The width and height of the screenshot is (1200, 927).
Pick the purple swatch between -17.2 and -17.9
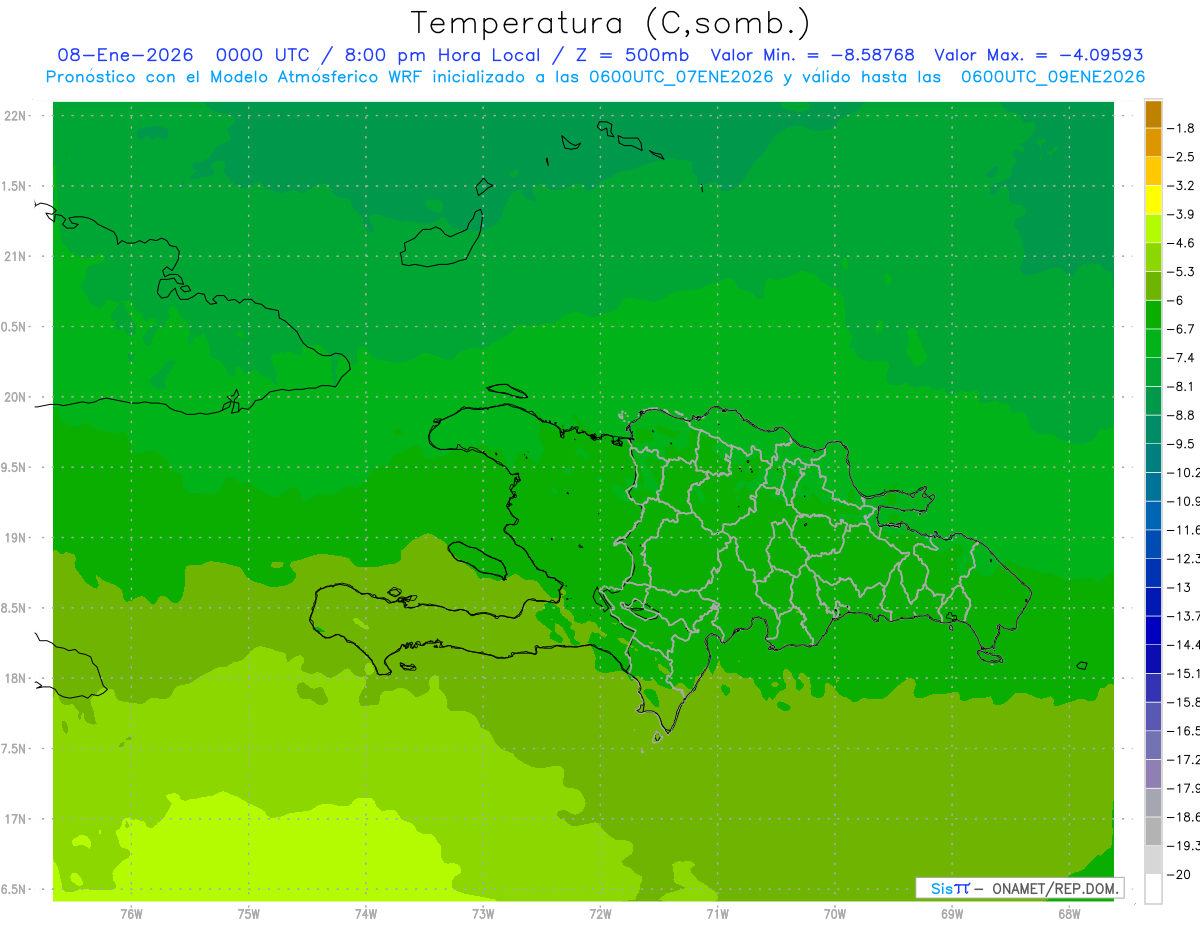[1153, 774]
